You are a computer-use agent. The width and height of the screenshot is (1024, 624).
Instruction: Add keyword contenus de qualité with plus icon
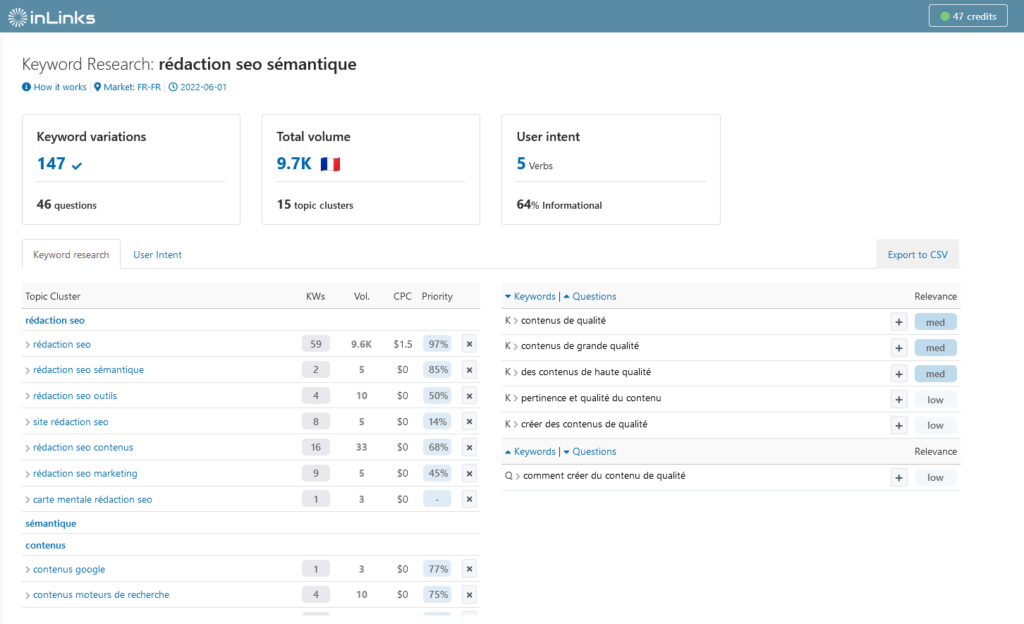pos(899,322)
